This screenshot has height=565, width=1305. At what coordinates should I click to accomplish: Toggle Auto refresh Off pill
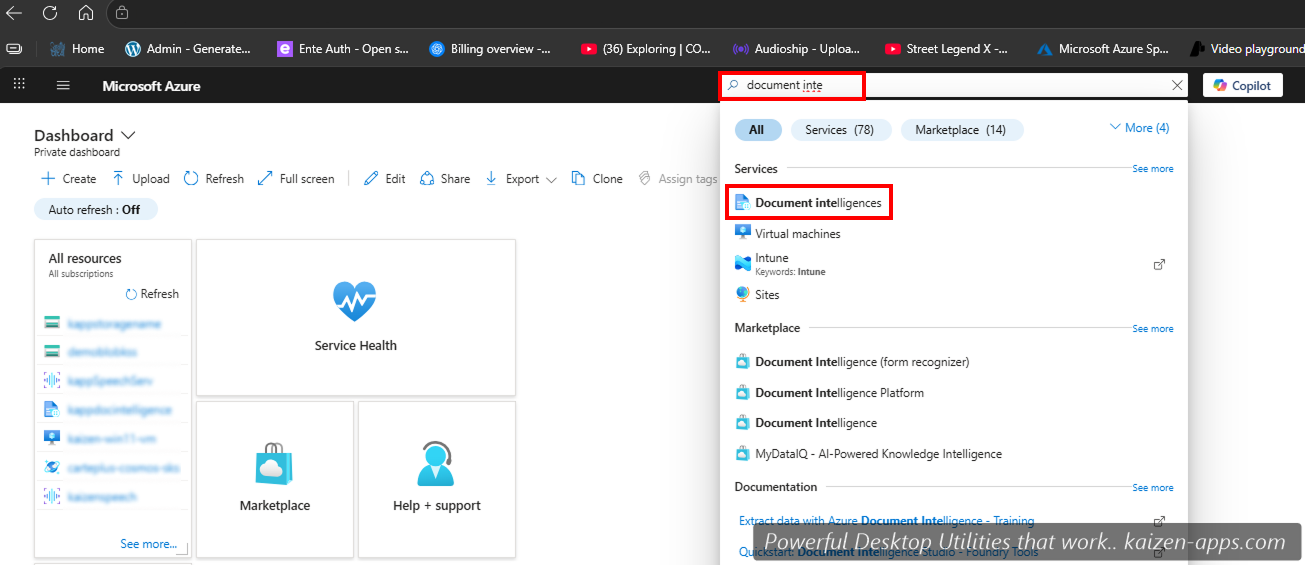(95, 210)
